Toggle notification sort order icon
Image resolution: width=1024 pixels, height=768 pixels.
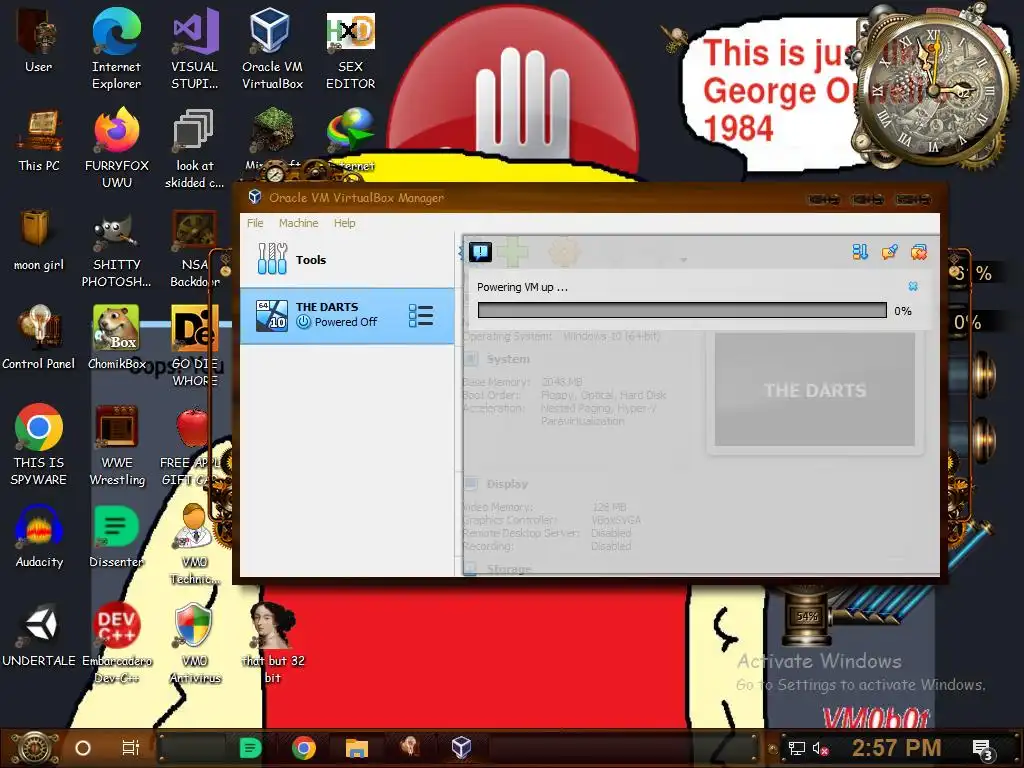(860, 251)
